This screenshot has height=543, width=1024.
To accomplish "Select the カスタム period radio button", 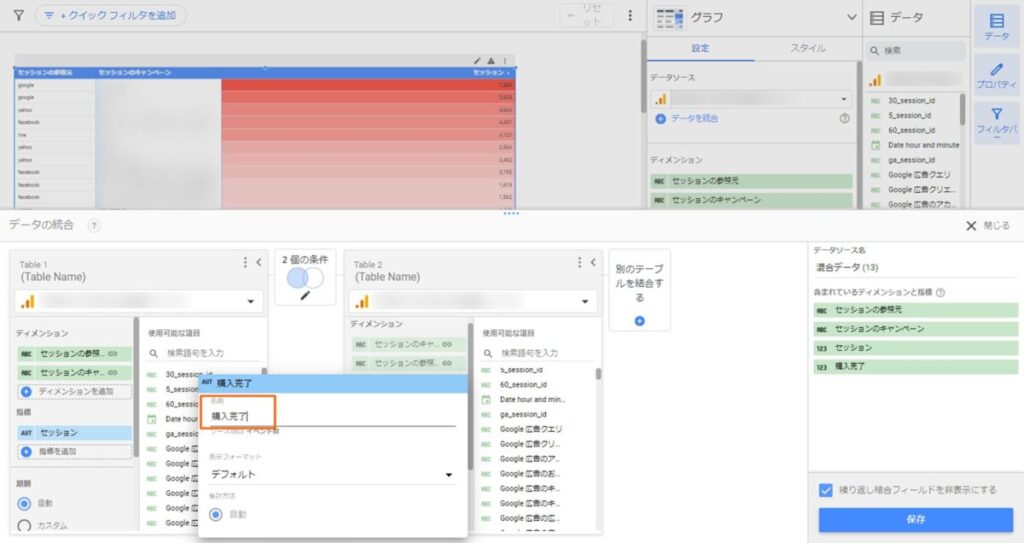I will click(25, 526).
